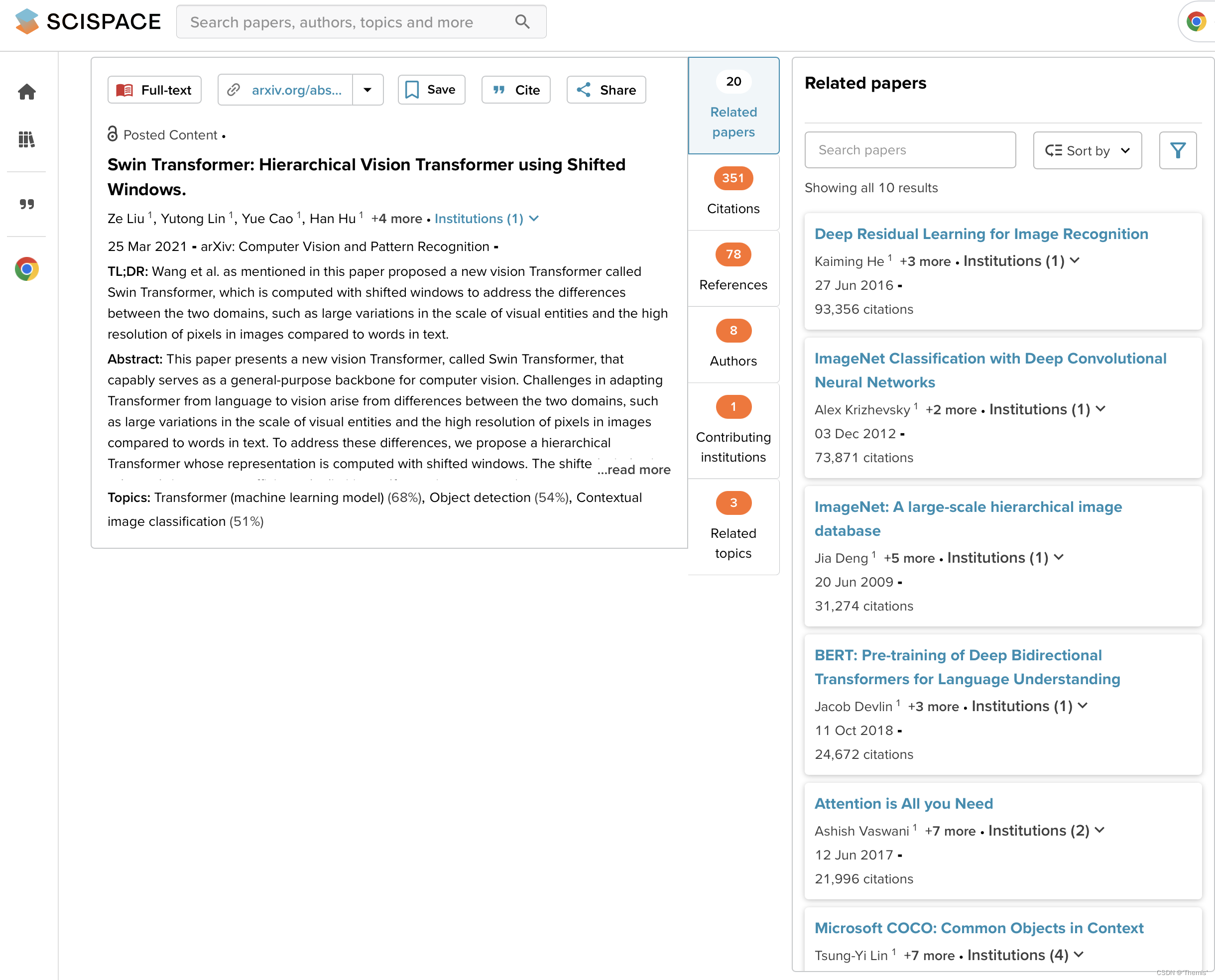This screenshot has height=980, width=1215.
Task: Open the BERT pre-training paper
Action: (x=967, y=667)
